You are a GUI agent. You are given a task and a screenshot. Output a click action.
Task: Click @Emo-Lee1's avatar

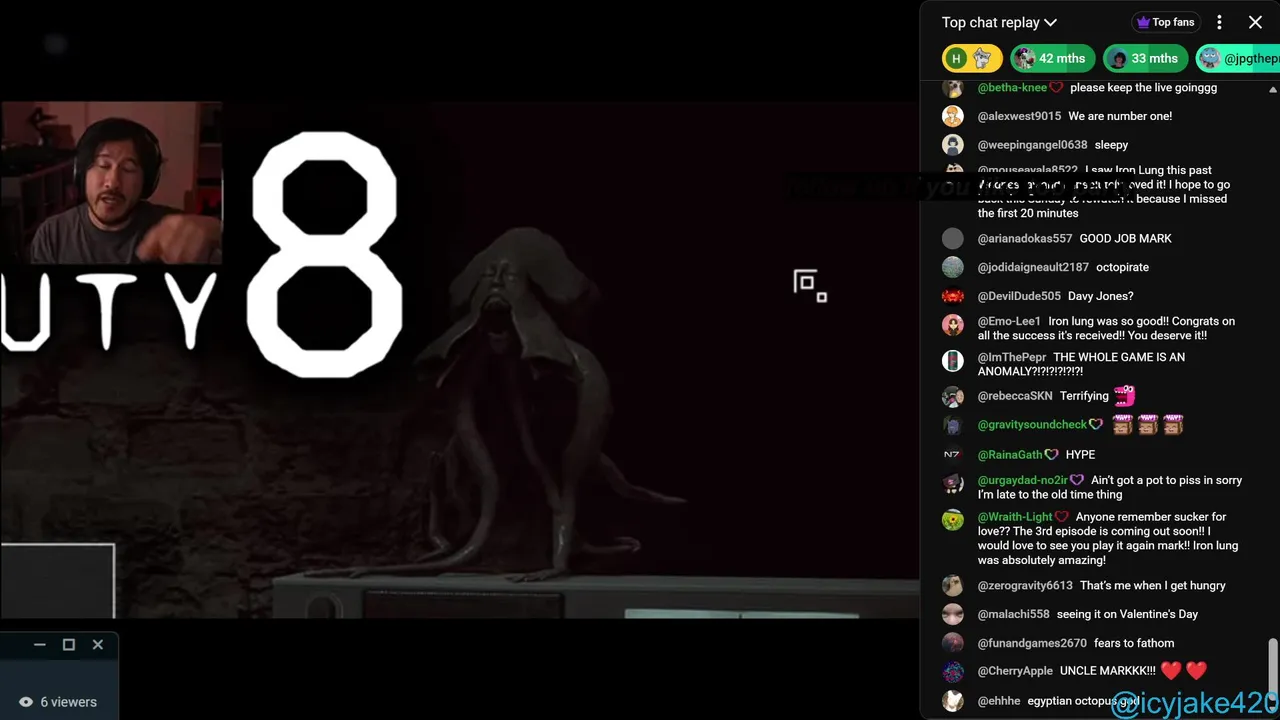pos(953,325)
